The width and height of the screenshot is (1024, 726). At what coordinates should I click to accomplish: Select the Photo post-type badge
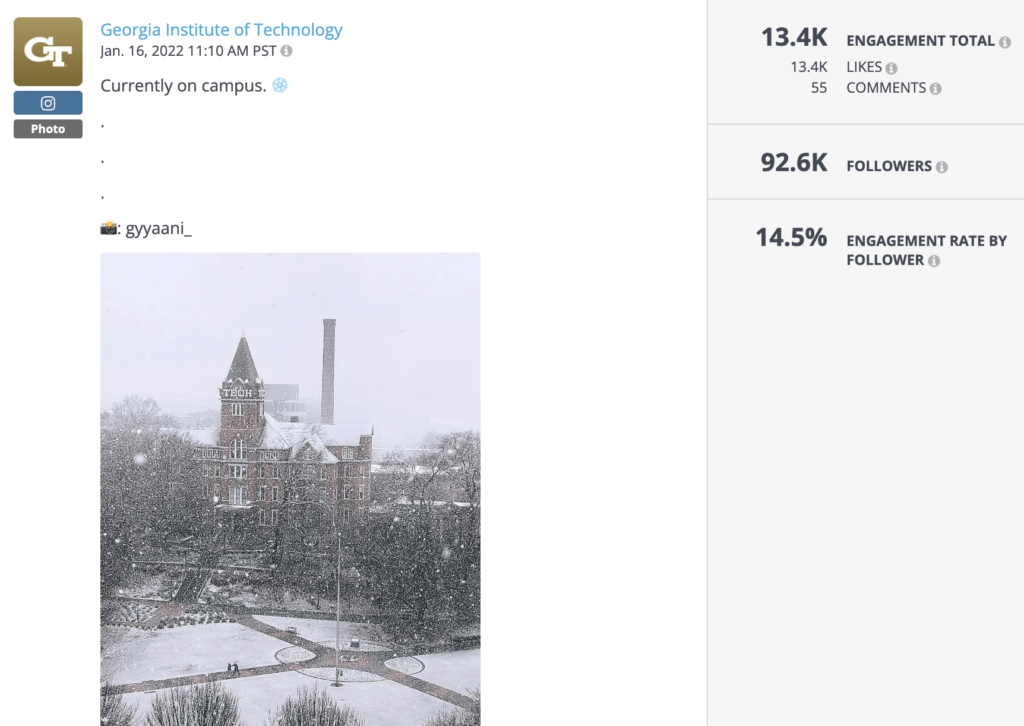[x=47, y=128]
